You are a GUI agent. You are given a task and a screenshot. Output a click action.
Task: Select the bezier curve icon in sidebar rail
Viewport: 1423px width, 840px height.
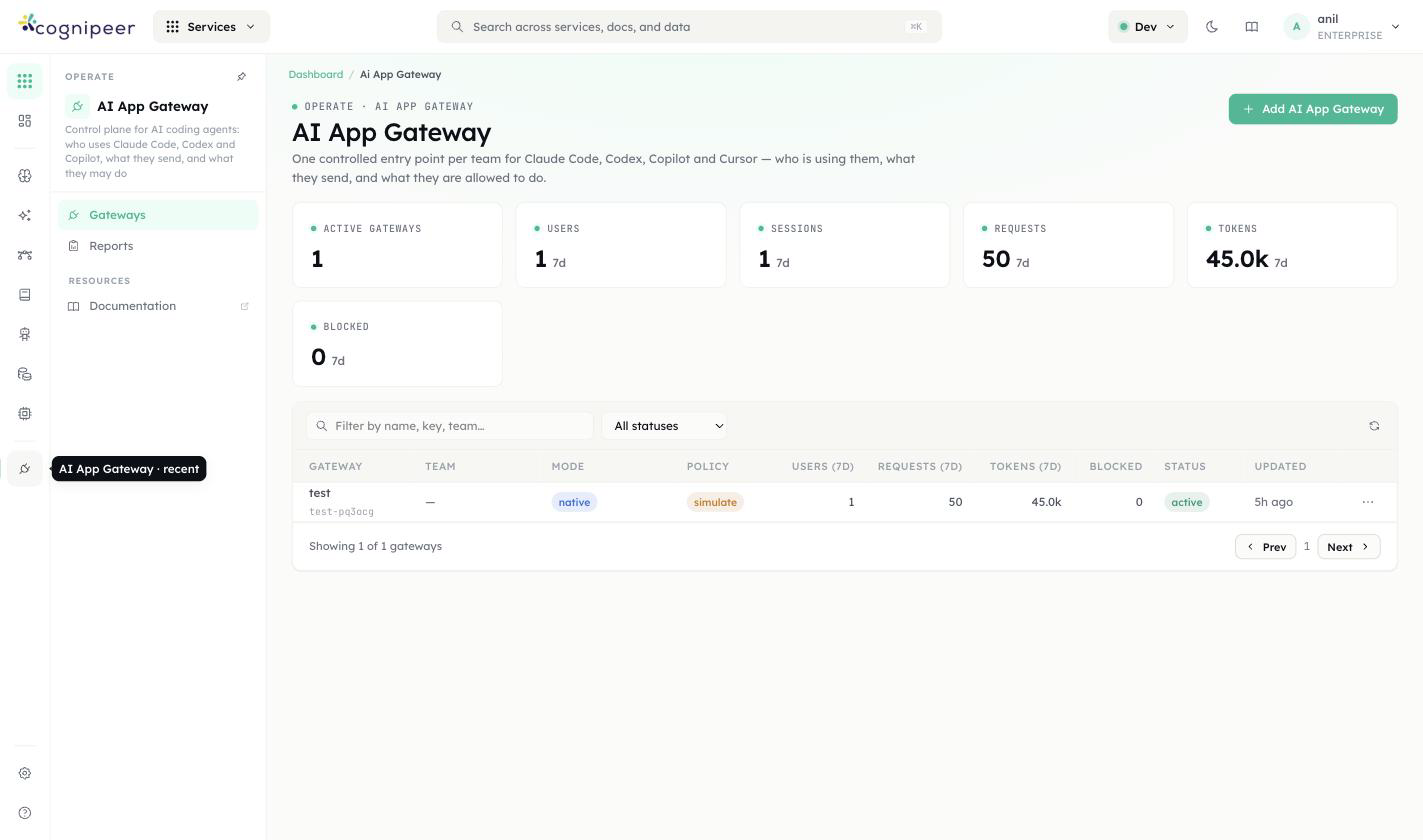25,255
